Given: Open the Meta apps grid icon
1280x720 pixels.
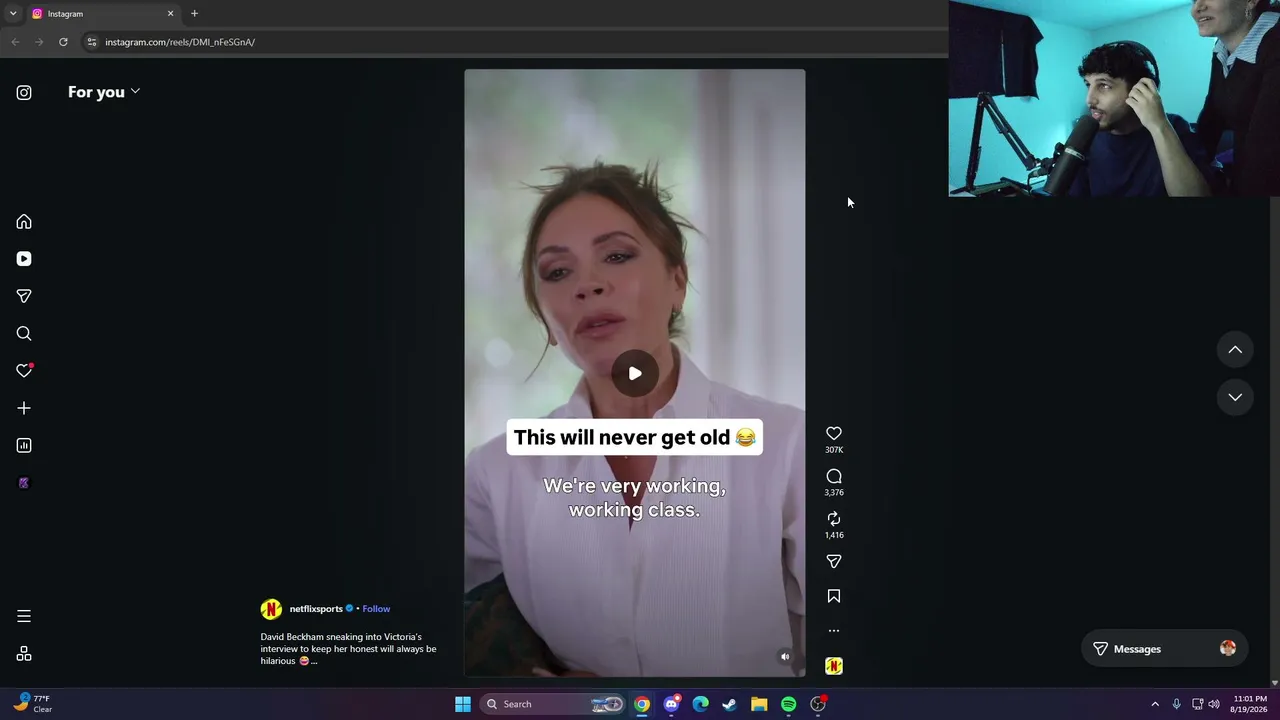Looking at the screenshot, I should coord(24,654).
